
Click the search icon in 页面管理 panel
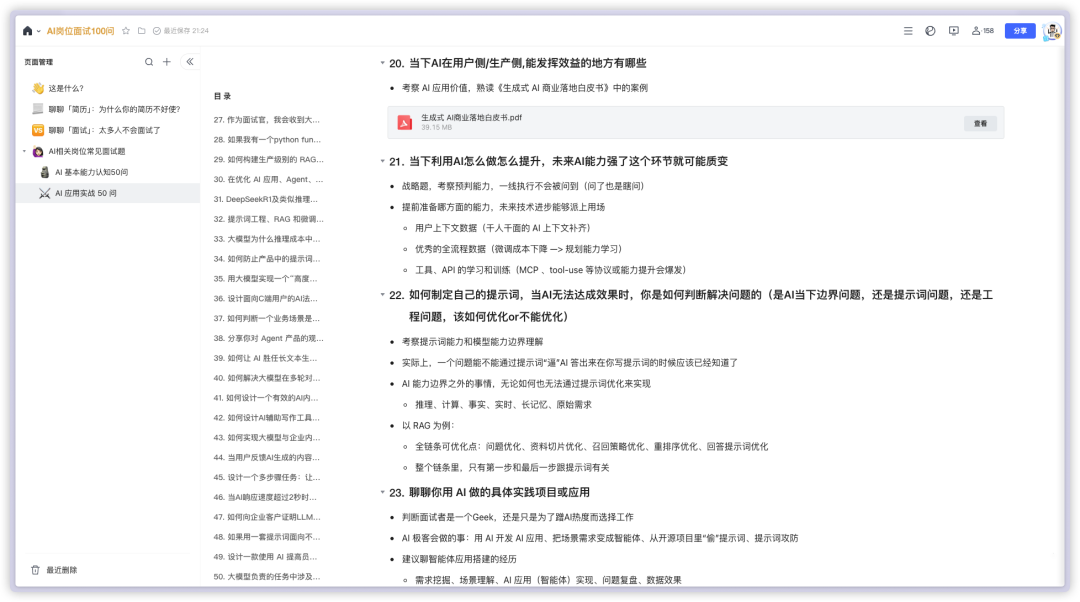click(x=148, y=61)
